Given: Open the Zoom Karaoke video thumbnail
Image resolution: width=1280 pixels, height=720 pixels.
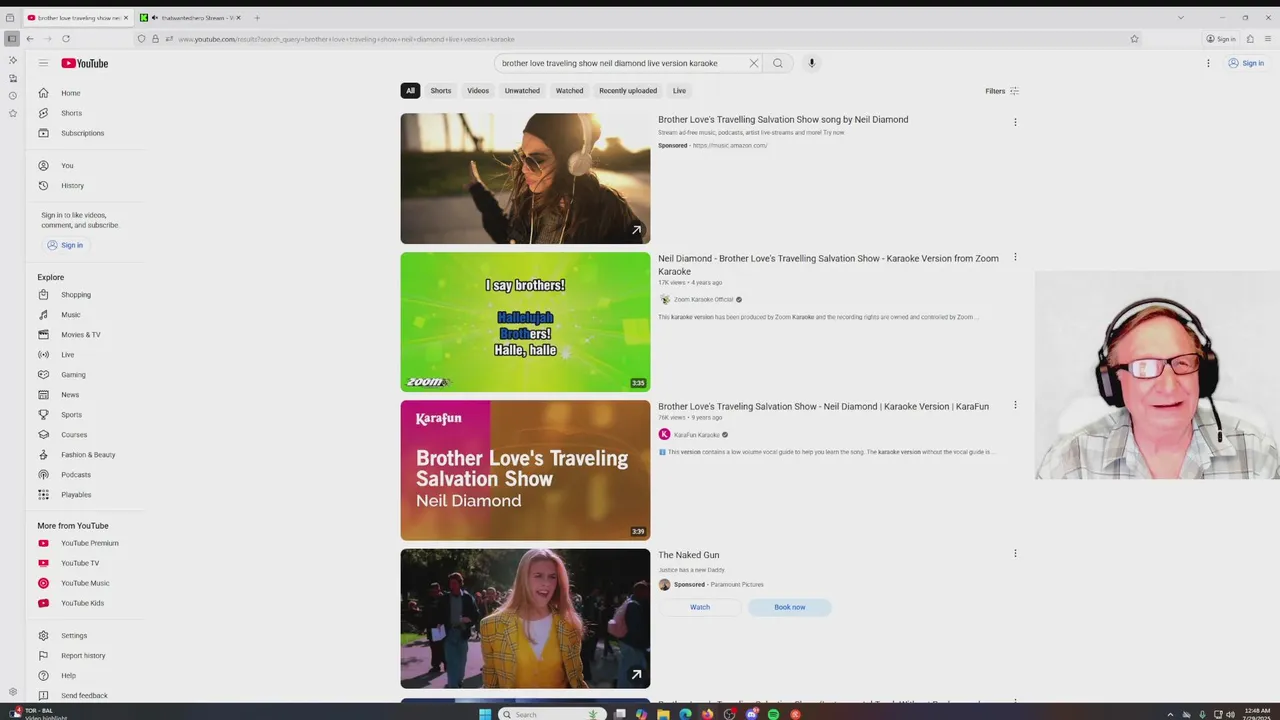Looking at the screenshot, I should 525,322.
